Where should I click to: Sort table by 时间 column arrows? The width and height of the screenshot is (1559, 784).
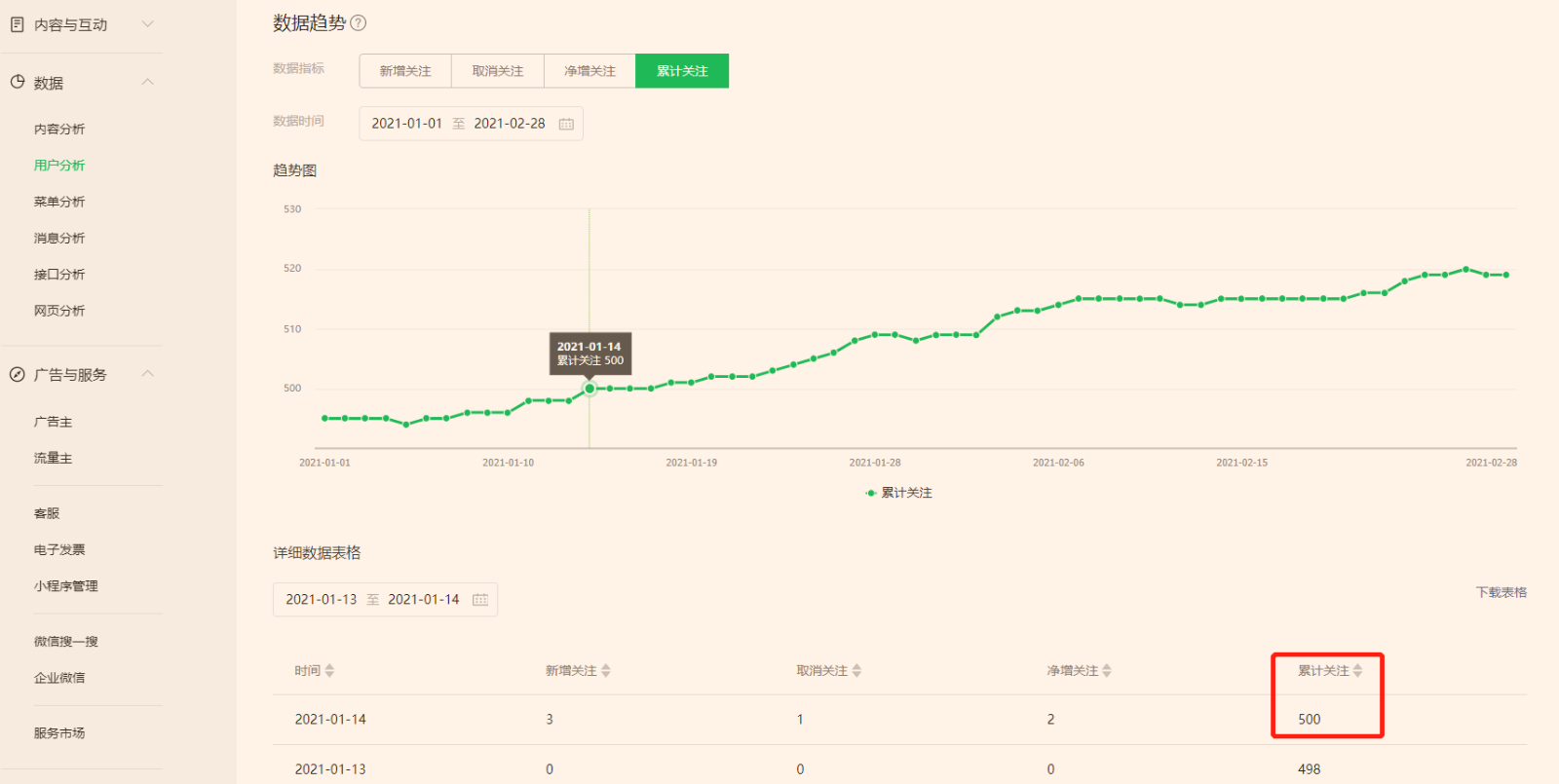point(329,671)
